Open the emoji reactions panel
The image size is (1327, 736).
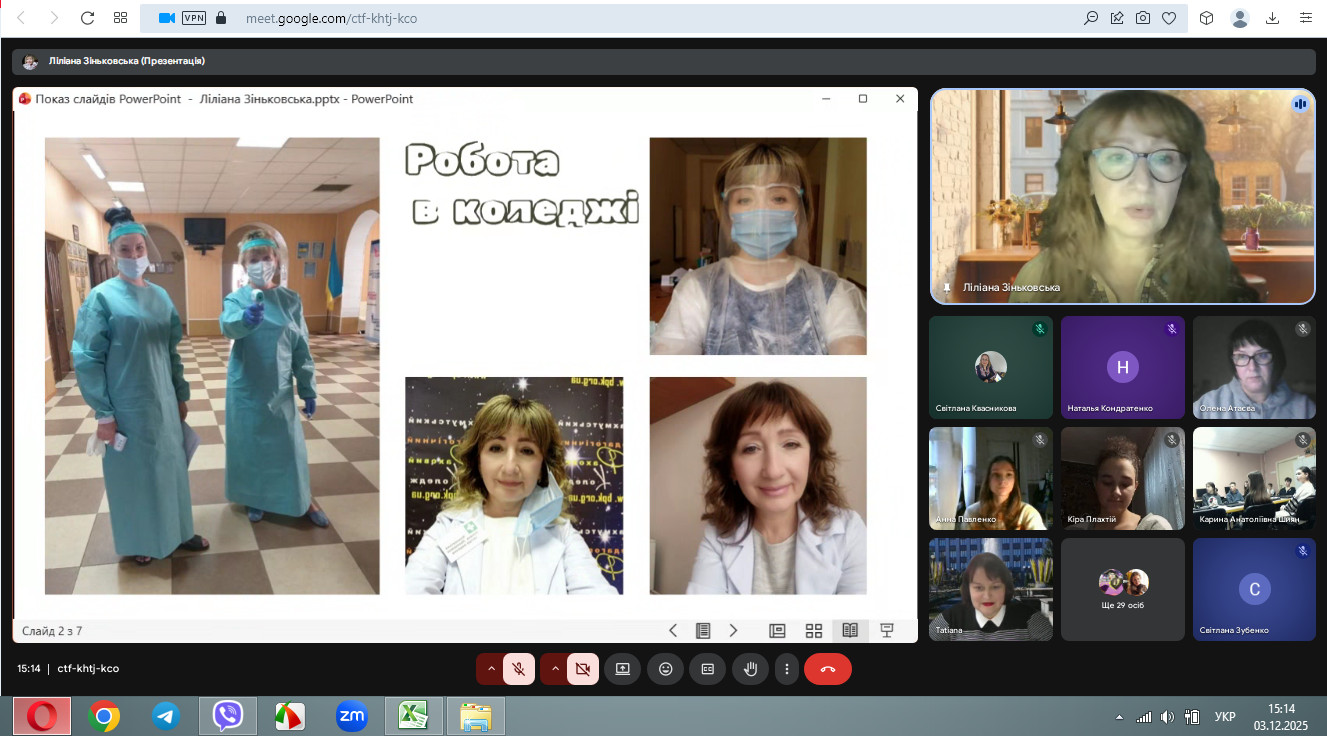click(x=665, y=669)
